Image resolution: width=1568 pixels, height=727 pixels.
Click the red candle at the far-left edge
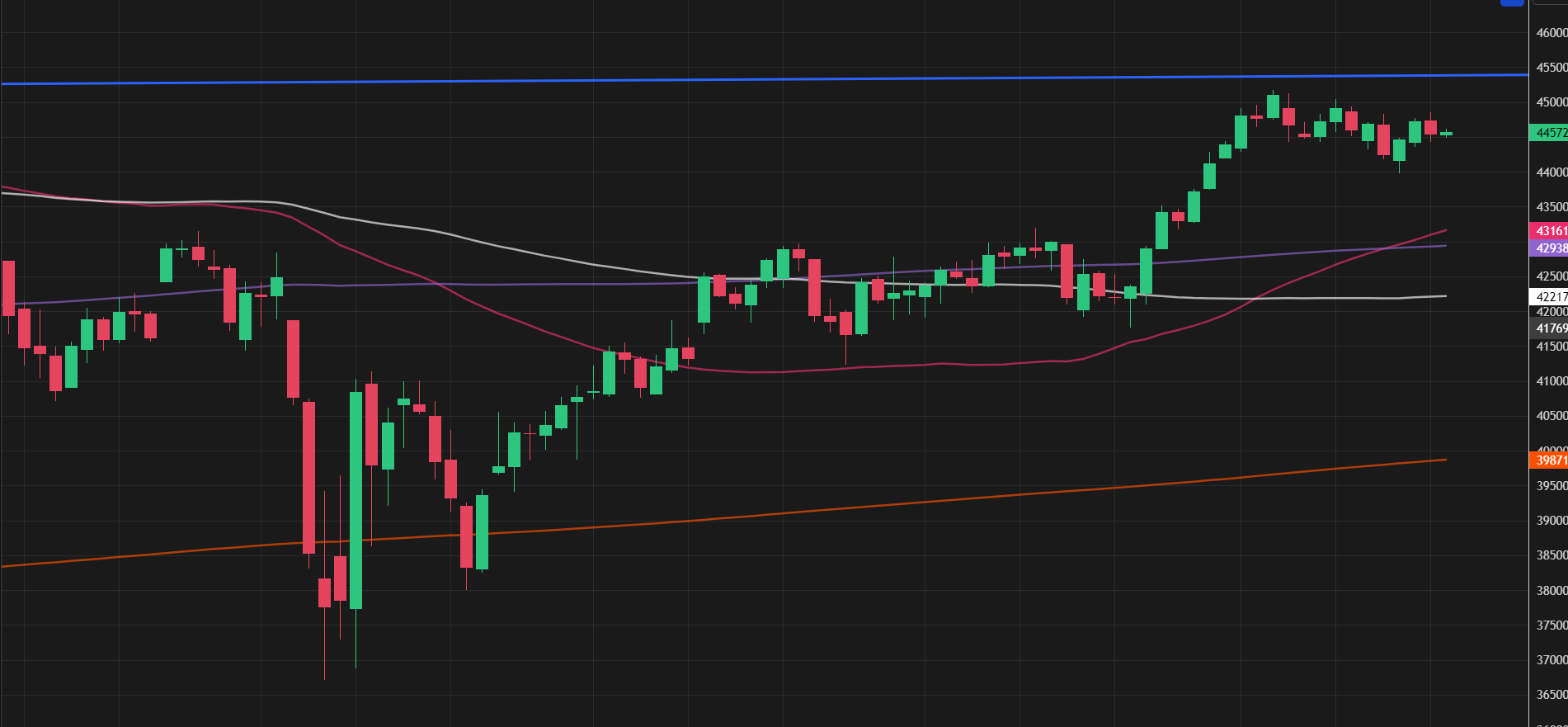point(8,288)
